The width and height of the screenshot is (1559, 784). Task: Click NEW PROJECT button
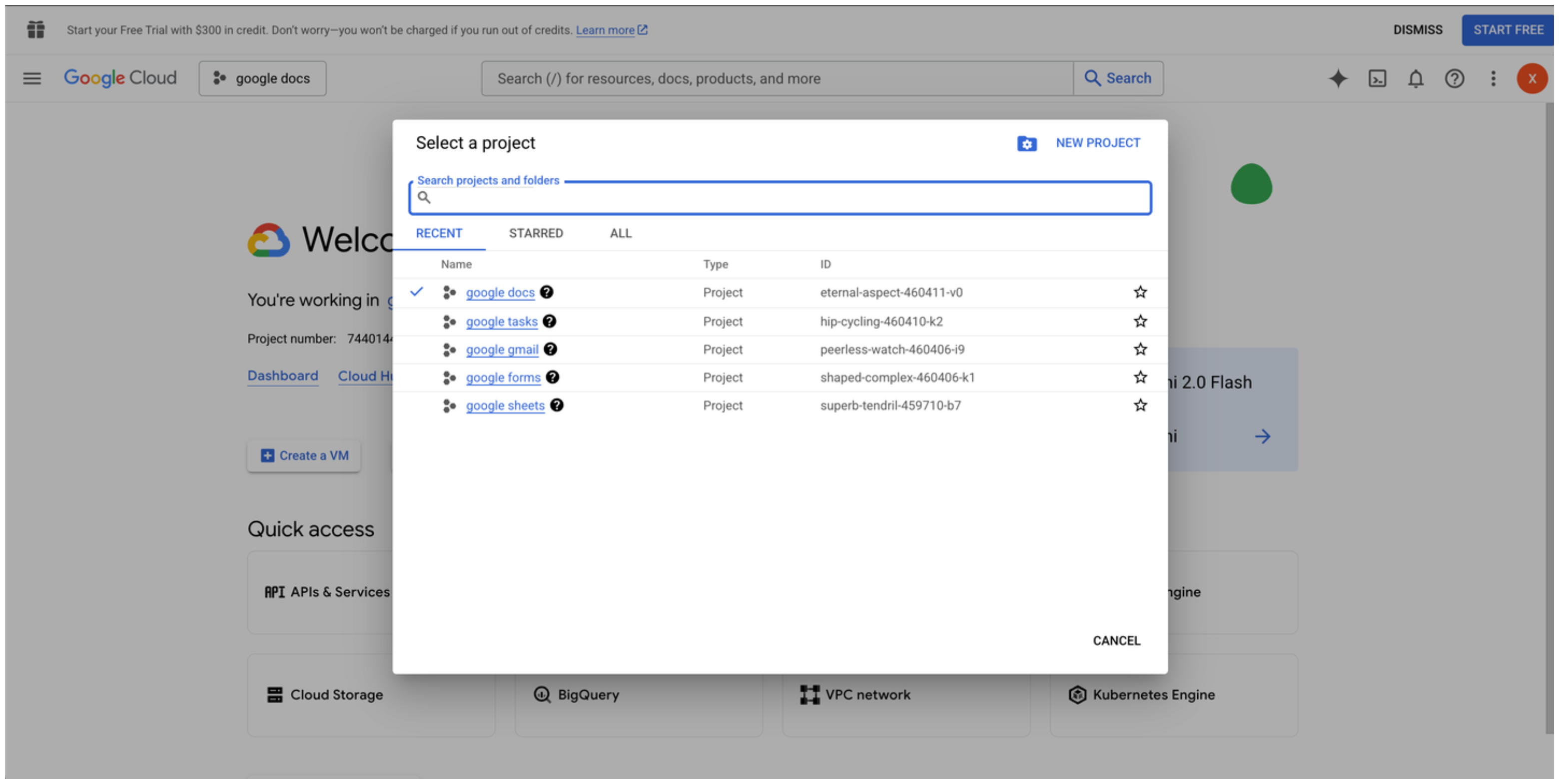pyautogui.click(x=1097, y=143)
